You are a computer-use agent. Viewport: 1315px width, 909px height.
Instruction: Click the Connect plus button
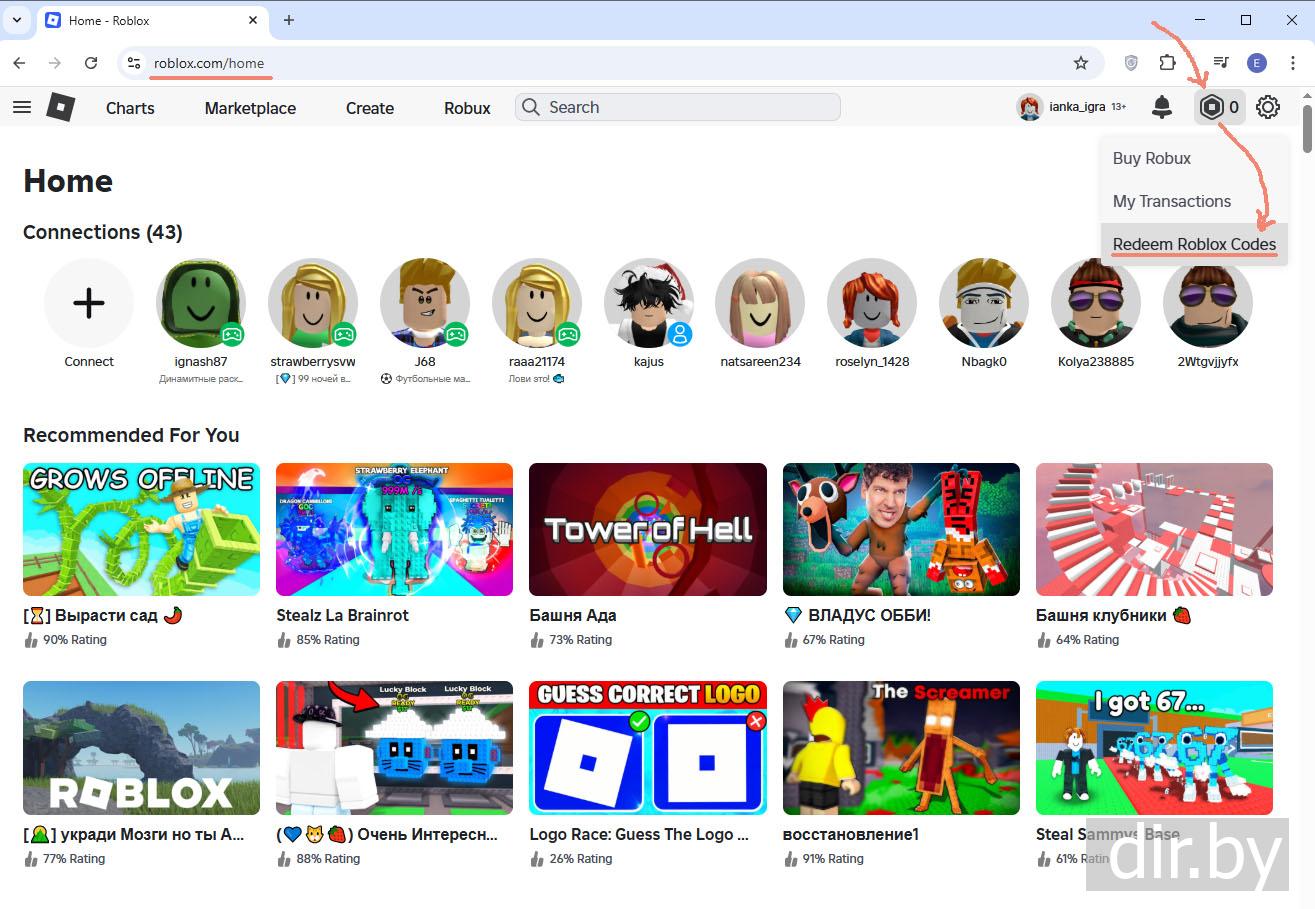coord(89,303)
